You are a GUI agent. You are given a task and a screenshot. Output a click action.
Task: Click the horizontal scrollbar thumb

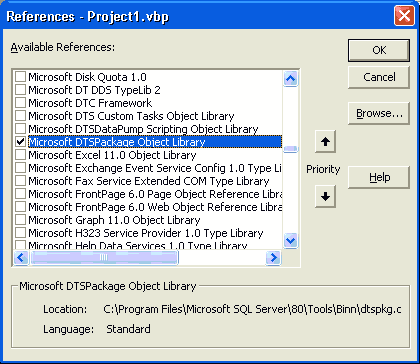pos(104,258)
